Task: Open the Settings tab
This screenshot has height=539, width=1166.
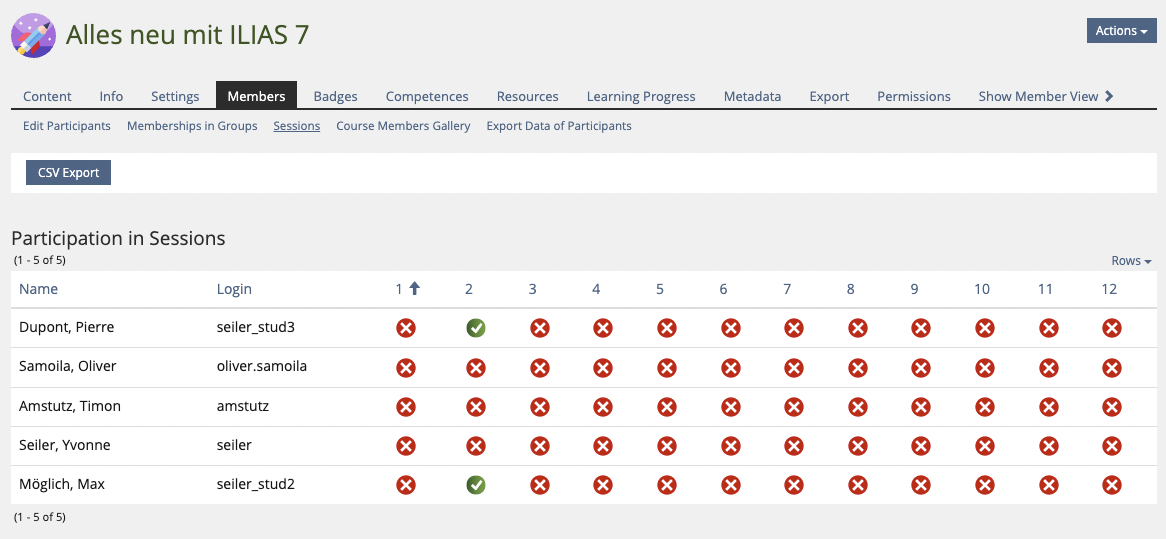Action: click(x=175, y=96)
